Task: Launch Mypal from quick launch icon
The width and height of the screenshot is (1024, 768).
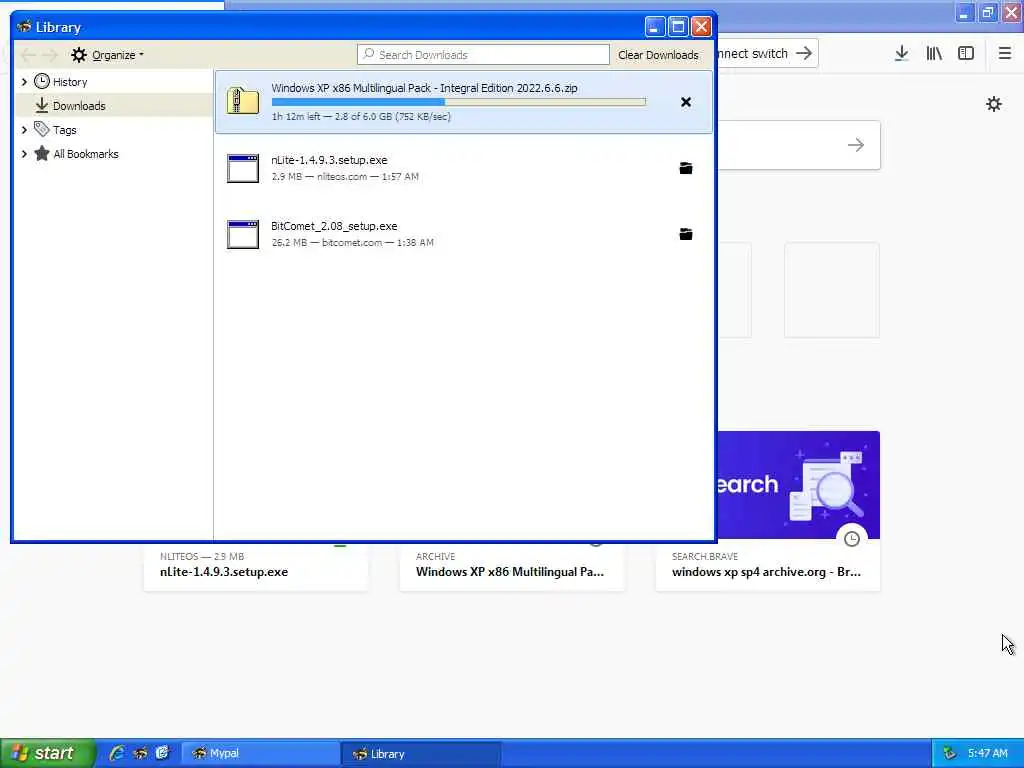Action: point(140,753)
